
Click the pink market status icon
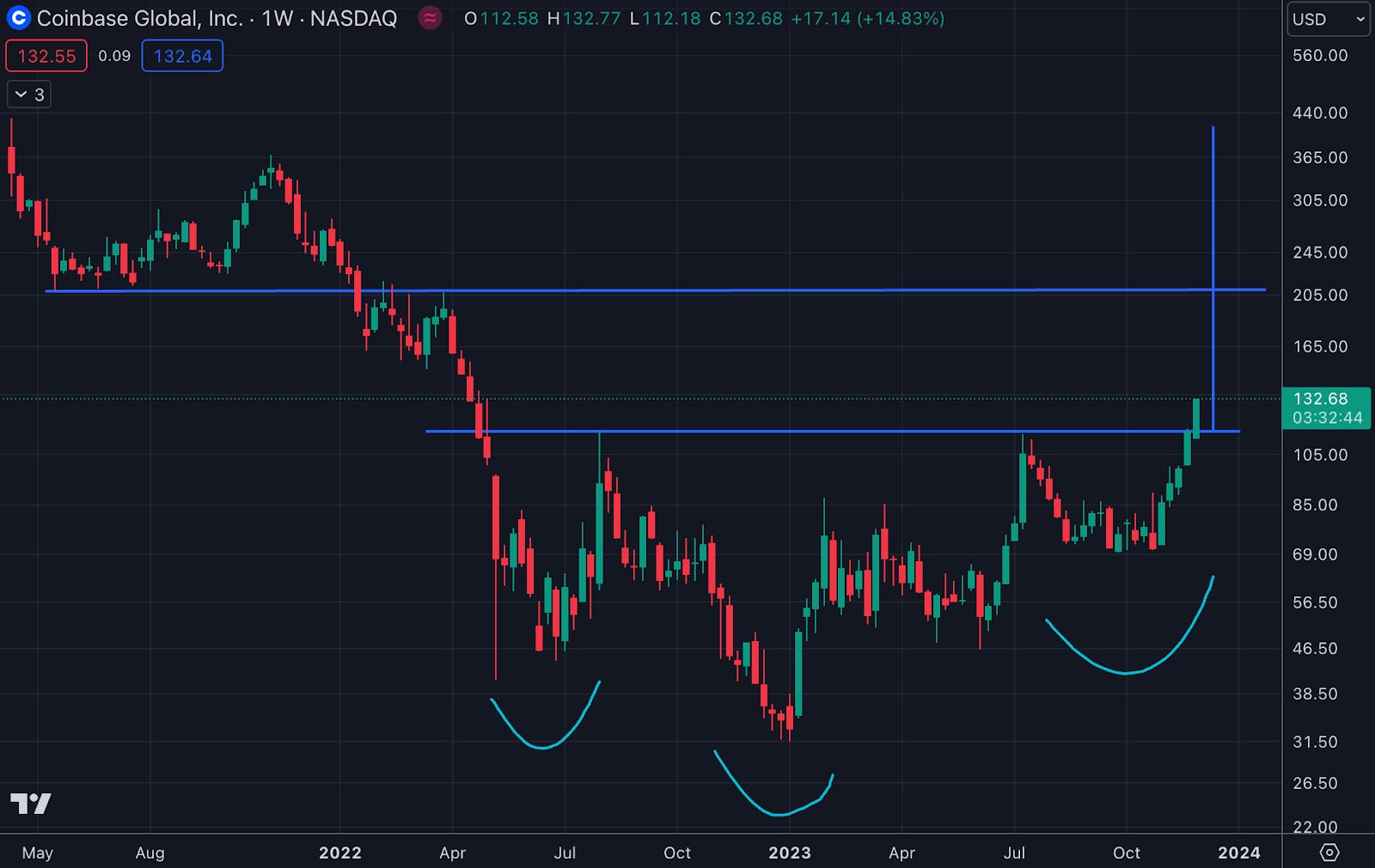point(428,18)
